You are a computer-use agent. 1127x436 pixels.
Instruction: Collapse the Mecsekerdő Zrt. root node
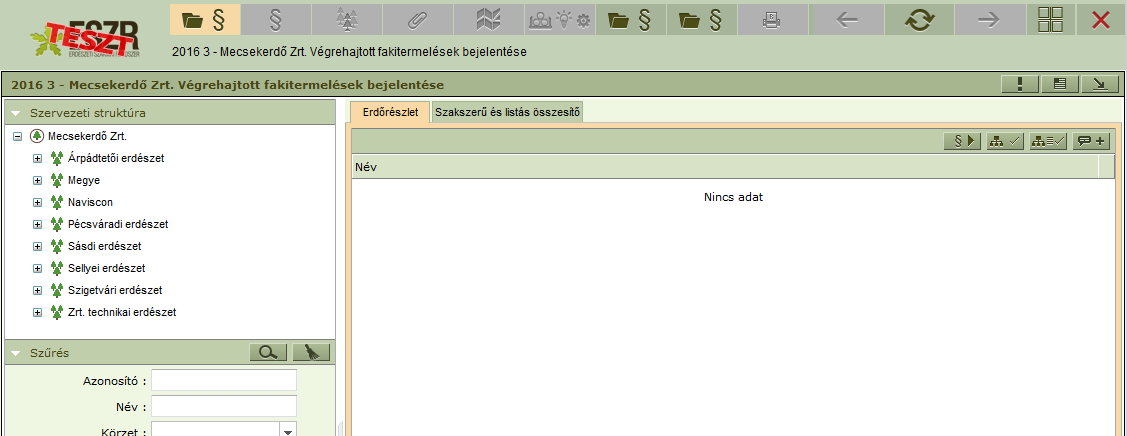17,136
